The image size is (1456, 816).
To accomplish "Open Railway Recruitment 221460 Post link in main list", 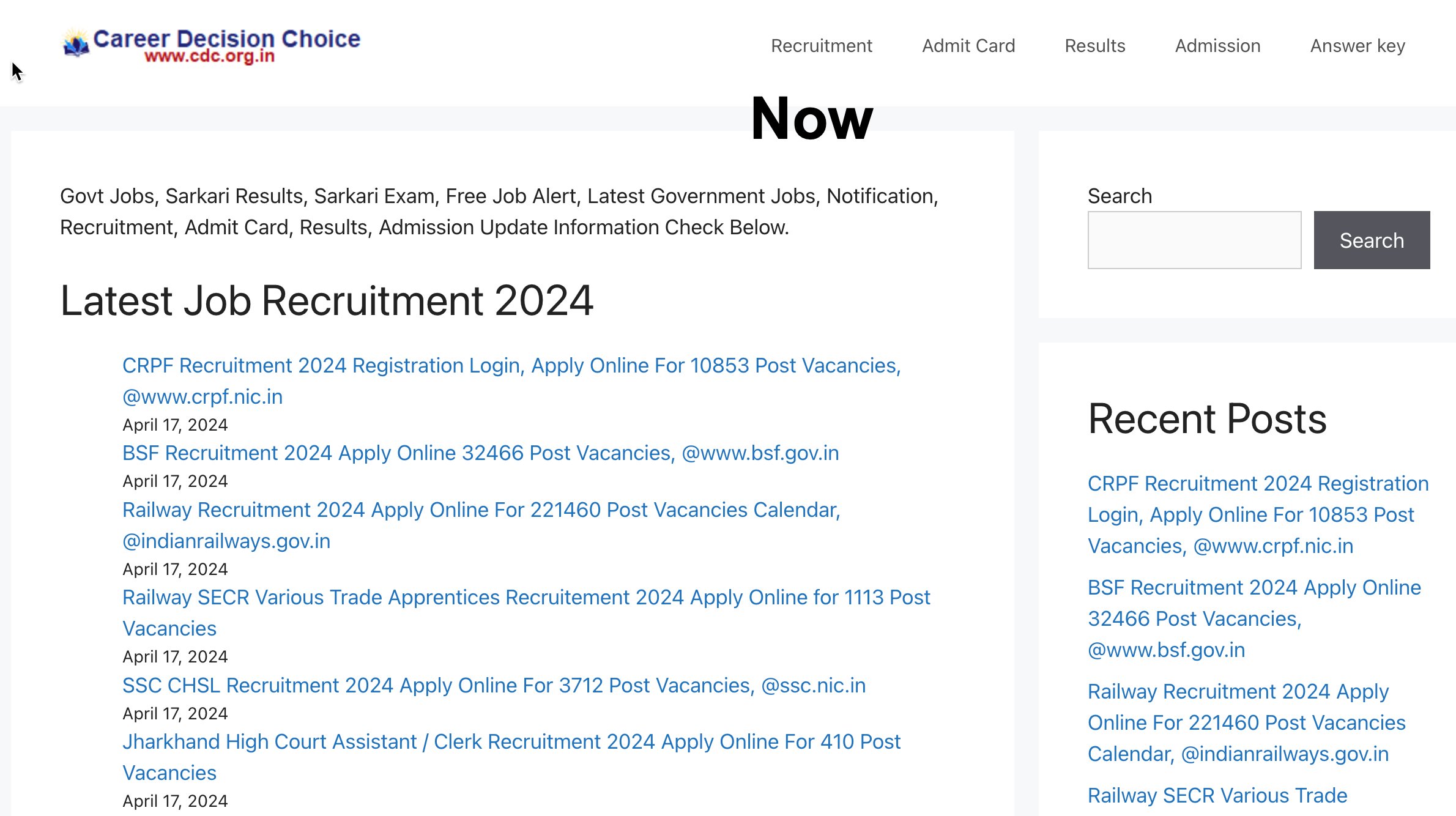I will click(481, 525).
